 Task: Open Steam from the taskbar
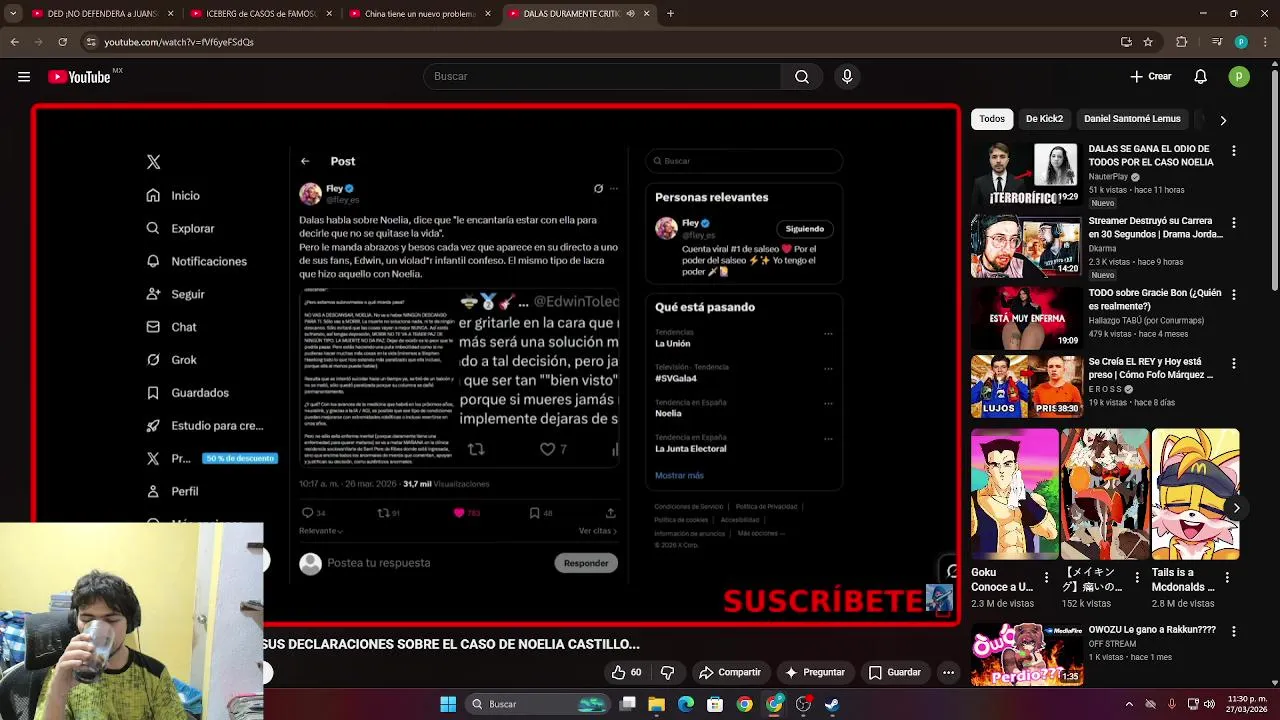(x=832, y=704)
